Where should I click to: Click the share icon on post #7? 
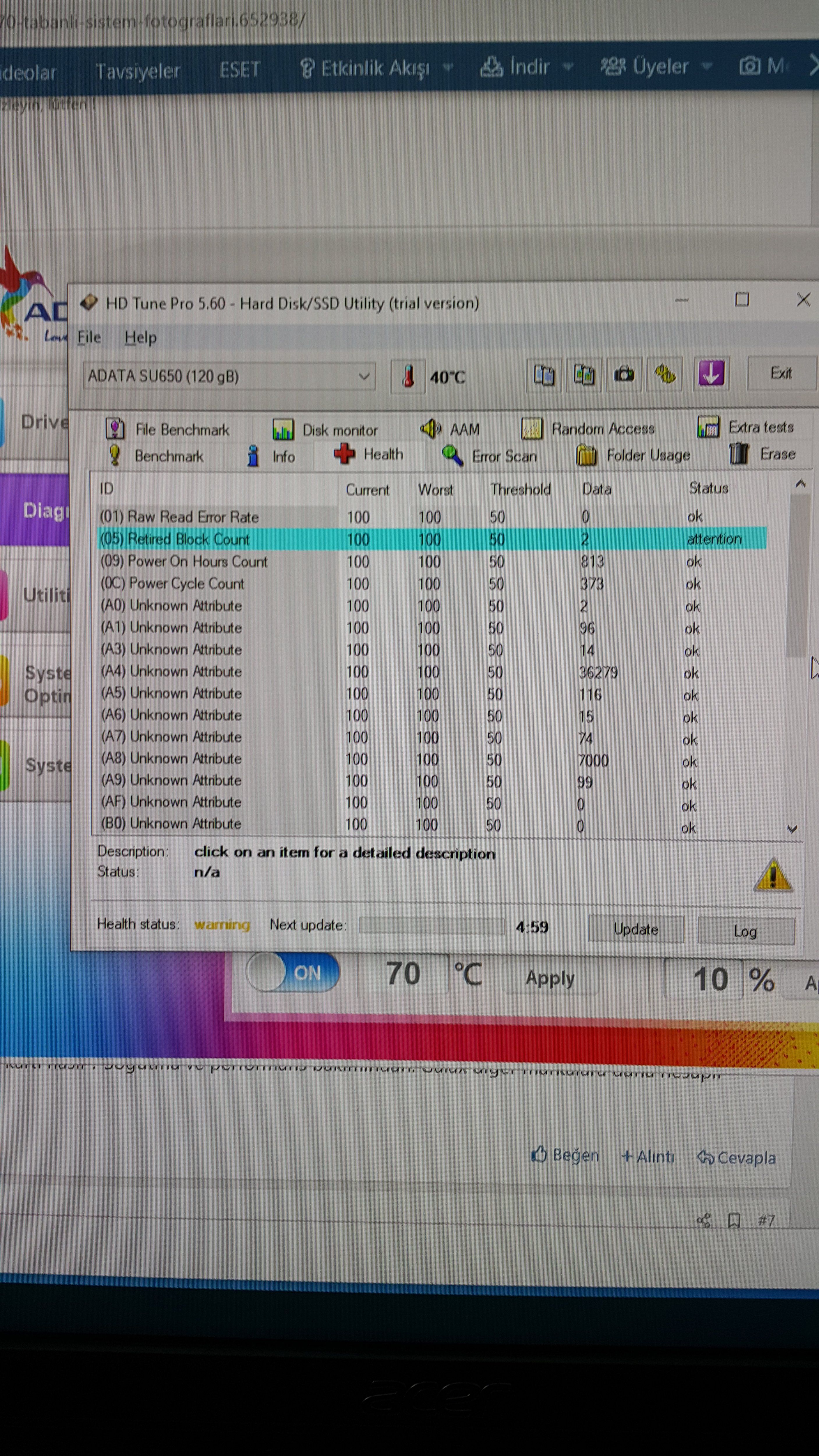click(704, 1220)
